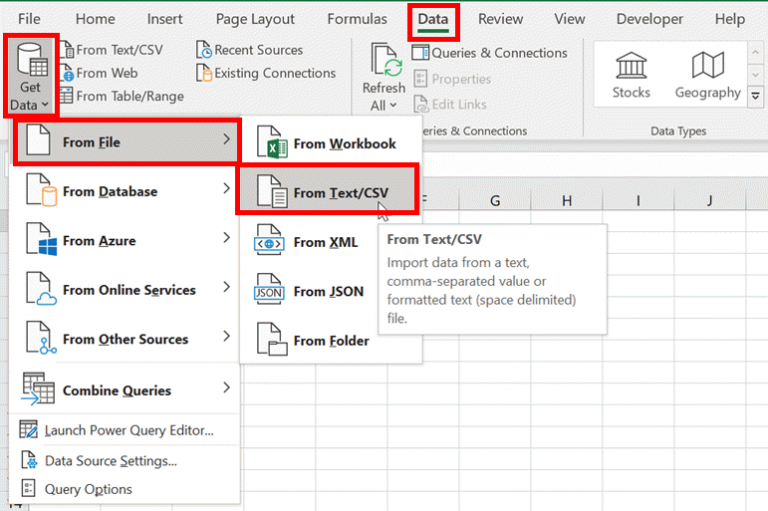This screenshot has width=768, height=511.
Task: Open Queries & Connections pane
Action: [x=489, y=52]
